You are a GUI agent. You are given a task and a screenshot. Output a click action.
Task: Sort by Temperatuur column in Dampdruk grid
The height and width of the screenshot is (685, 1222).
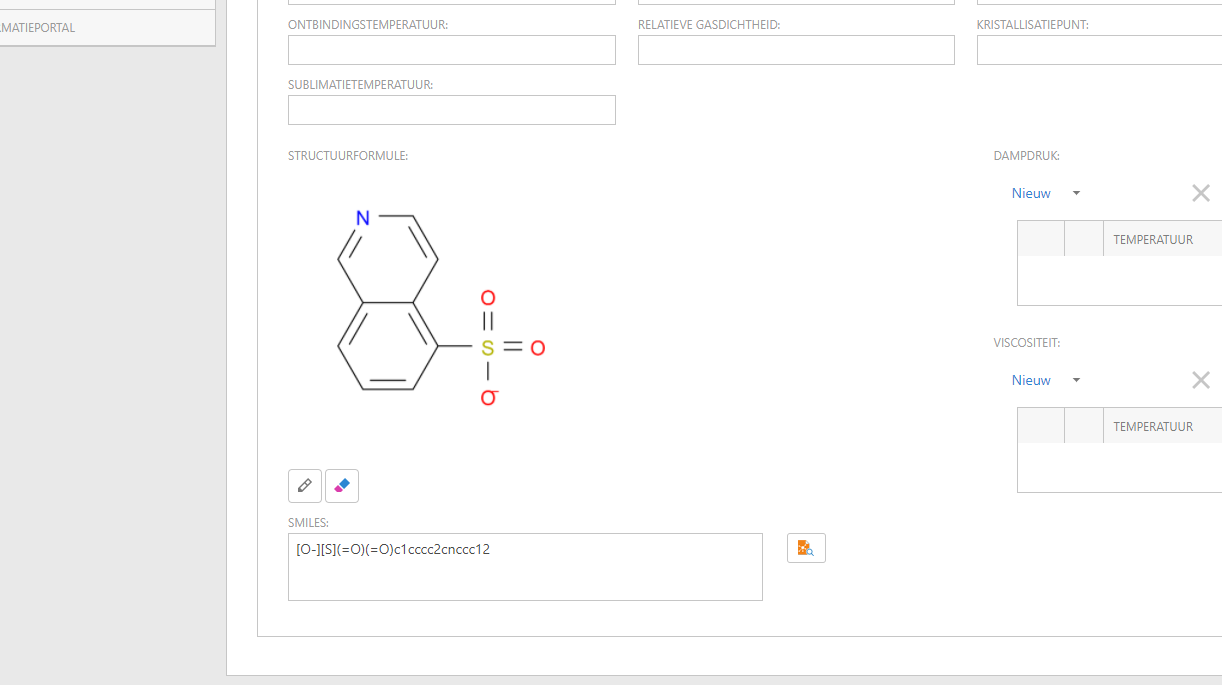click(1153, 240)
